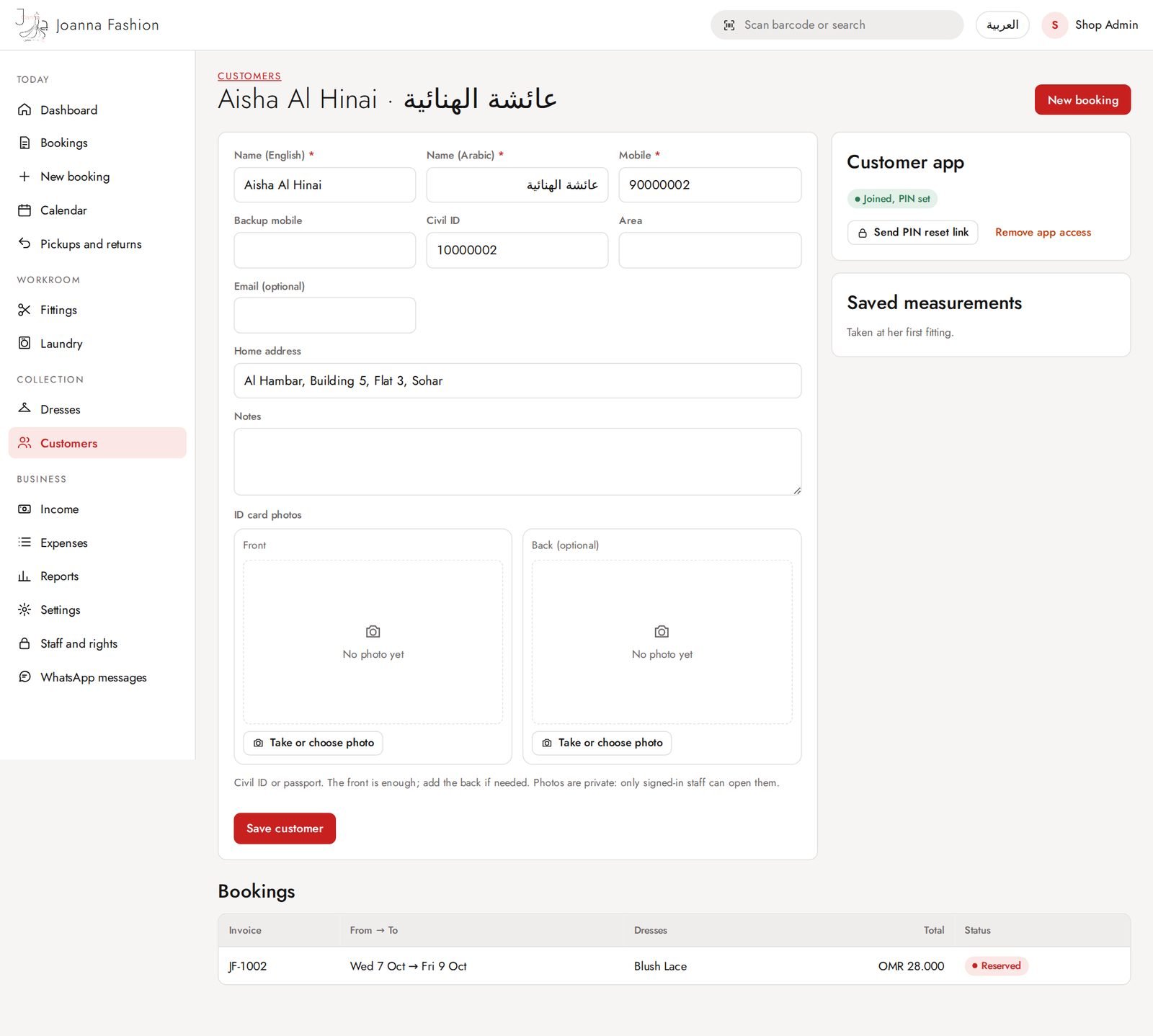
Task: Click the Bookings document icon in sidebar
Action: click(x=25, y=143)
